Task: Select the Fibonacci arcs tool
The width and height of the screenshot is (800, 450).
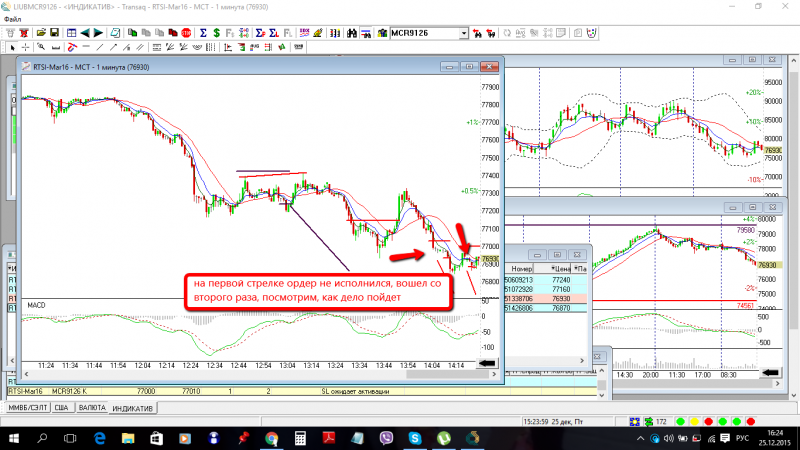Action: [196, 47]
